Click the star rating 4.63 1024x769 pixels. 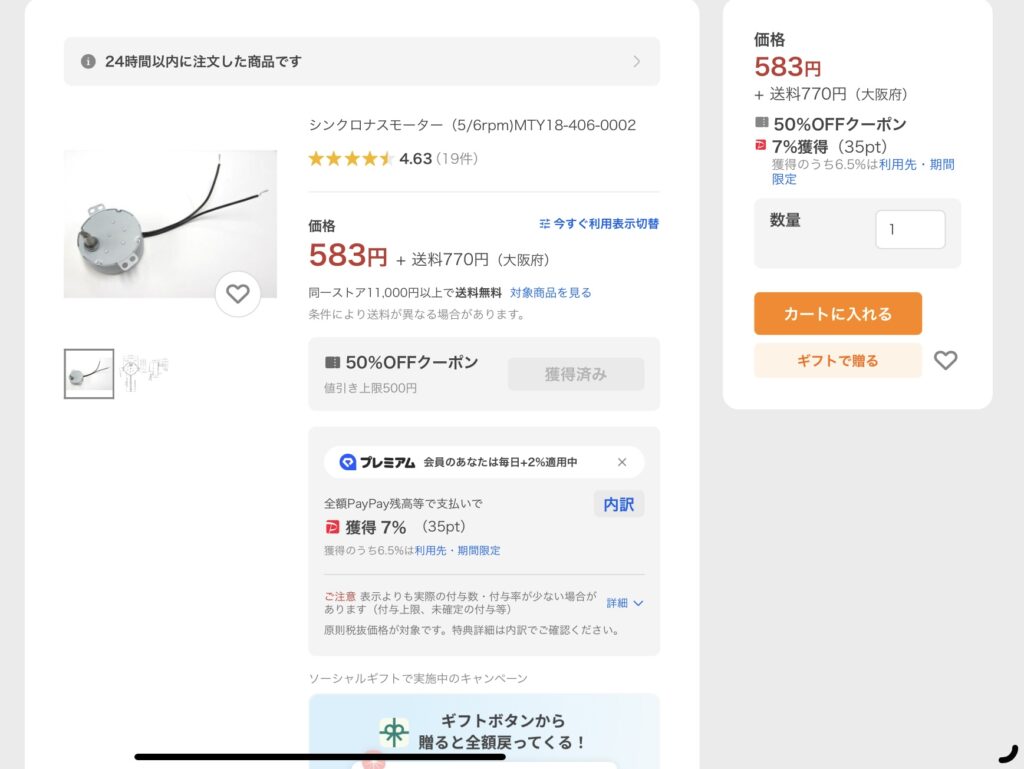tap(393, 159)
